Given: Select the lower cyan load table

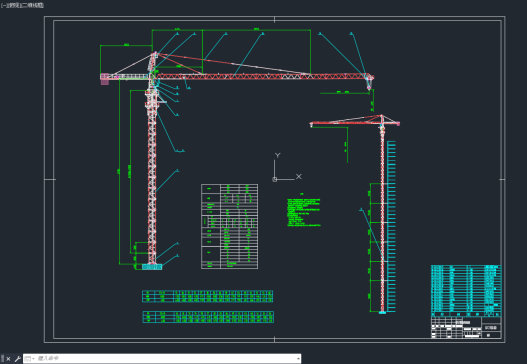Looking at the screenshot, I should click(208, 317).
